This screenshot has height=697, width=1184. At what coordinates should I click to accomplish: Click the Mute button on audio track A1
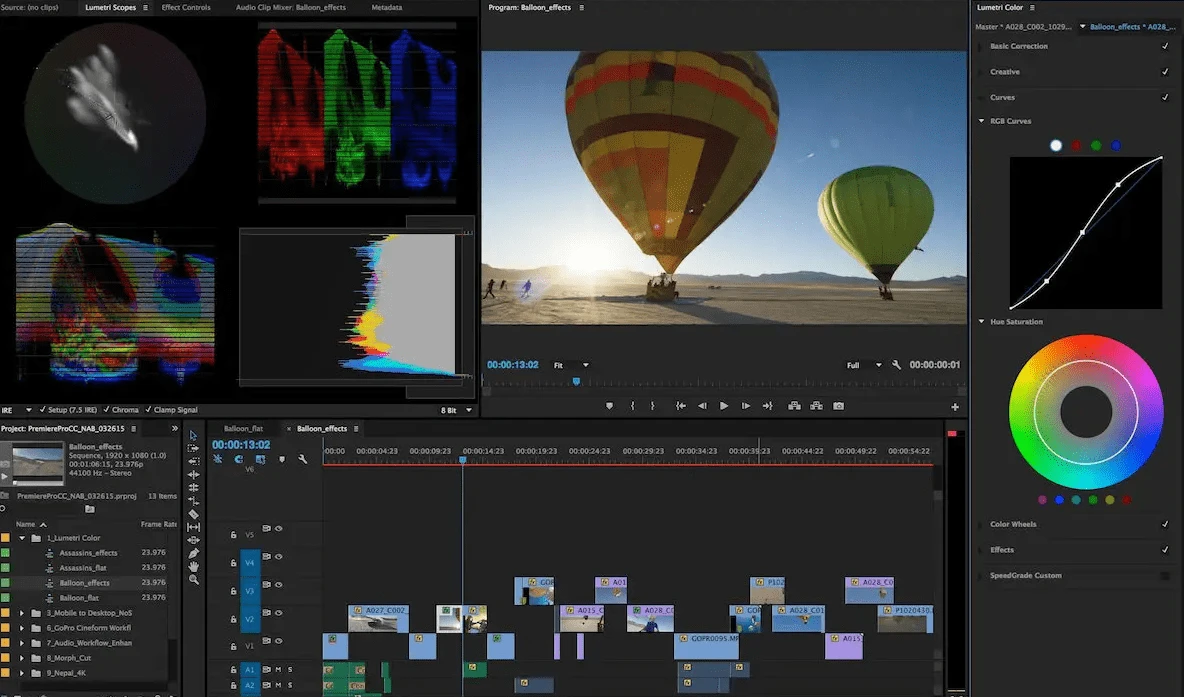(277, 669)
